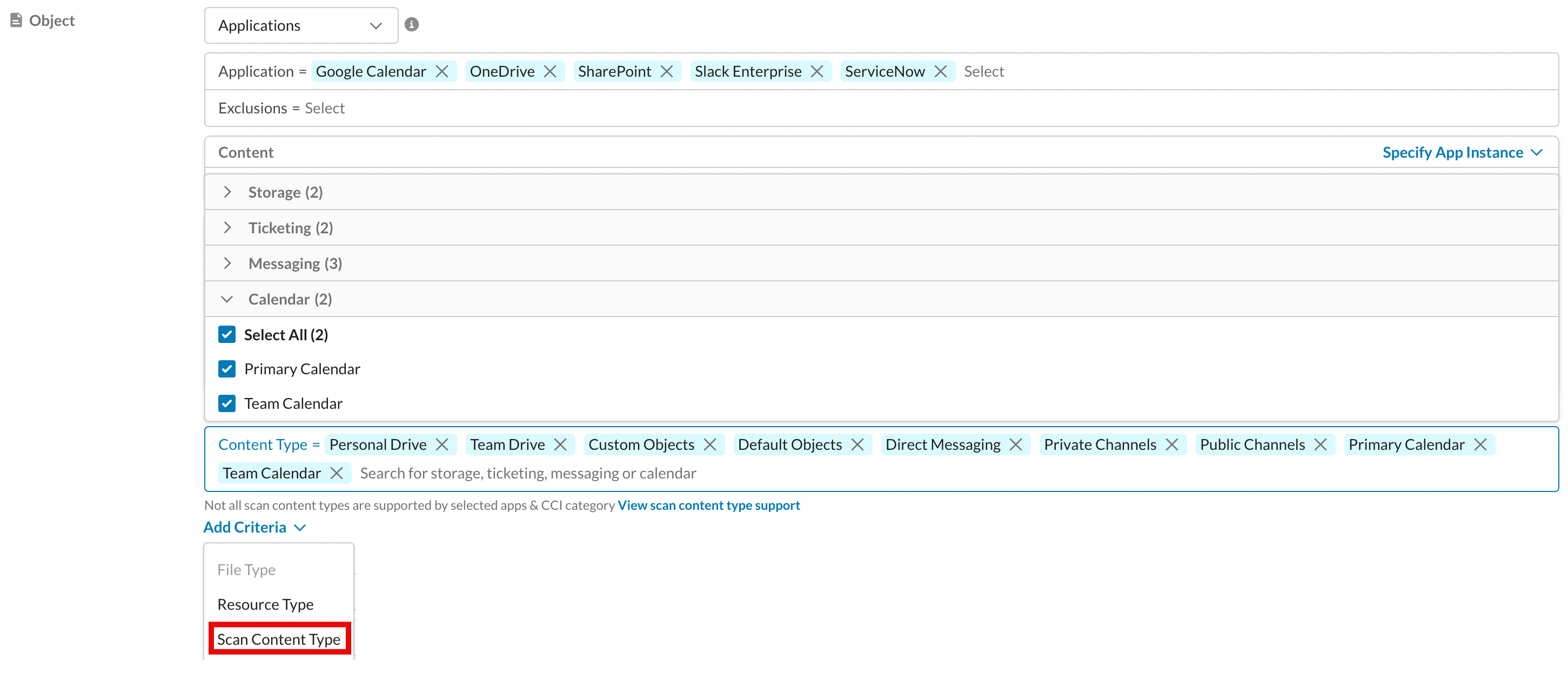Open the Applications object dropdown

pos(301,25)
